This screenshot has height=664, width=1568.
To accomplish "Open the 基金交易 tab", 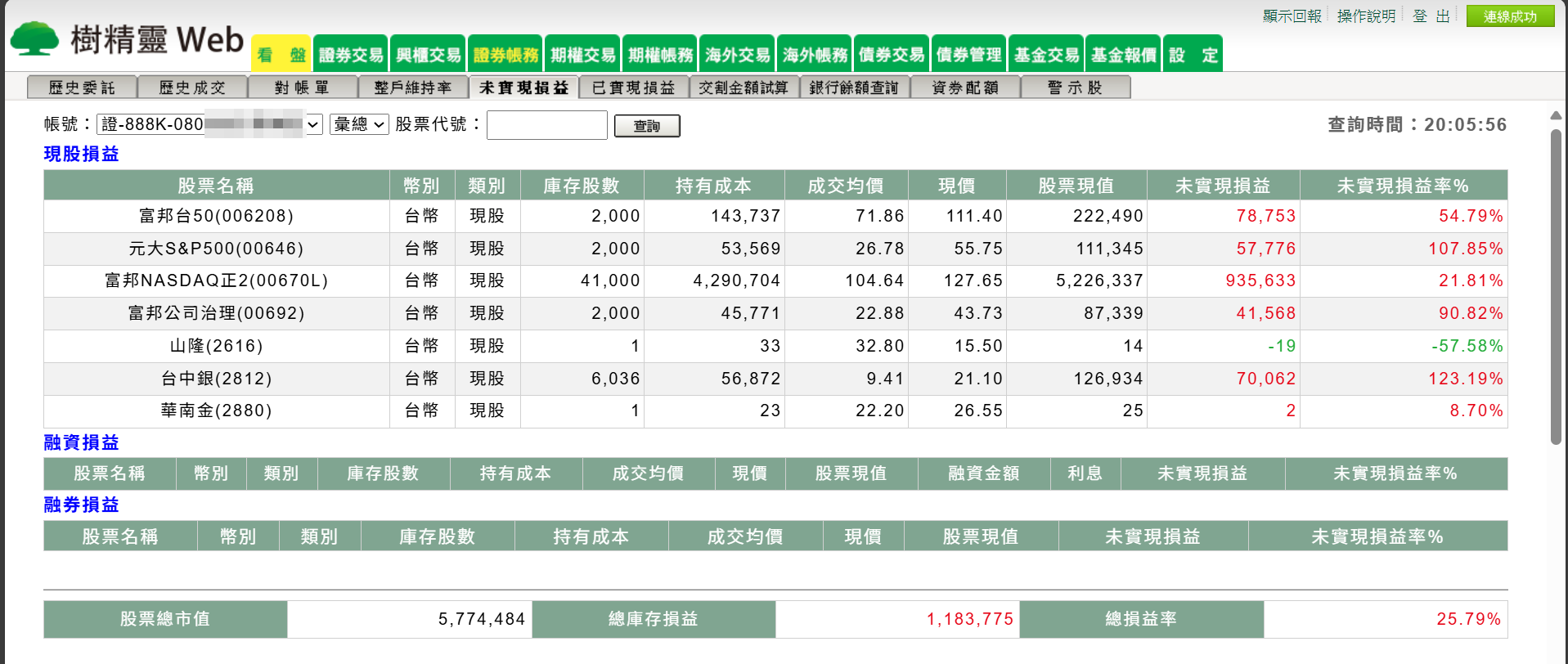I will 1046,54.
